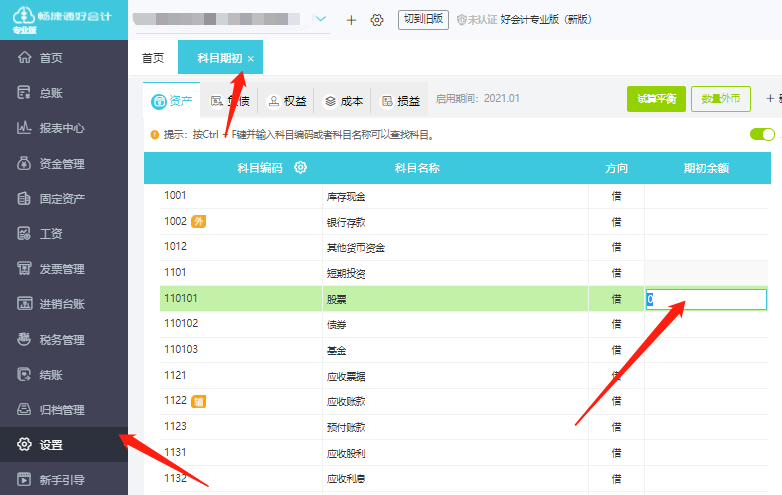Click the 试算平衡 button
The image size is (782, 495).
tap(656, 99)
